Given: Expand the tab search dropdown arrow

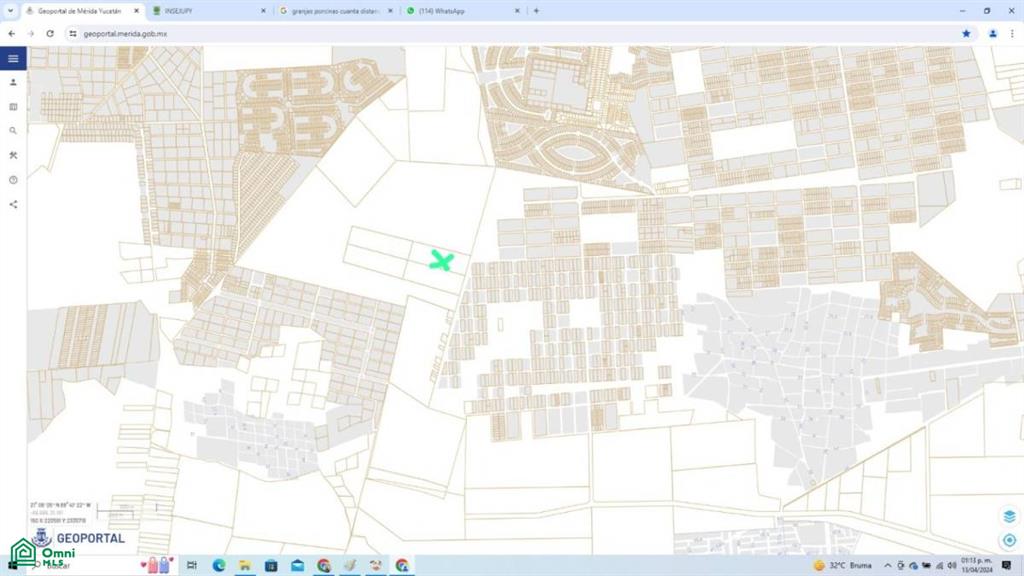Looking at the screenshot, I should (10, 10).
